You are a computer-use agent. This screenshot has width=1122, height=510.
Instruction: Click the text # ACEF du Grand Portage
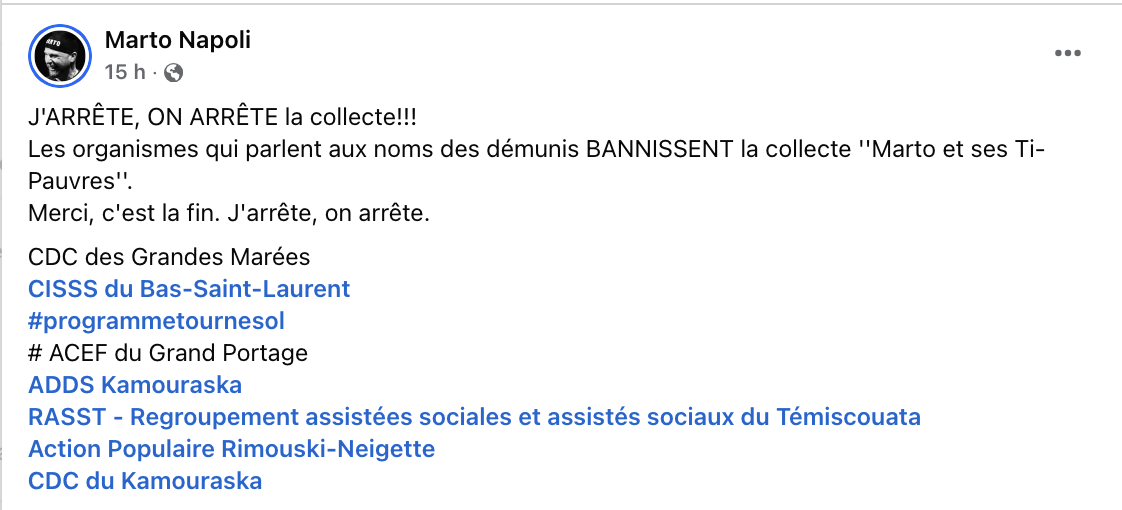click(x=167, y=353)
